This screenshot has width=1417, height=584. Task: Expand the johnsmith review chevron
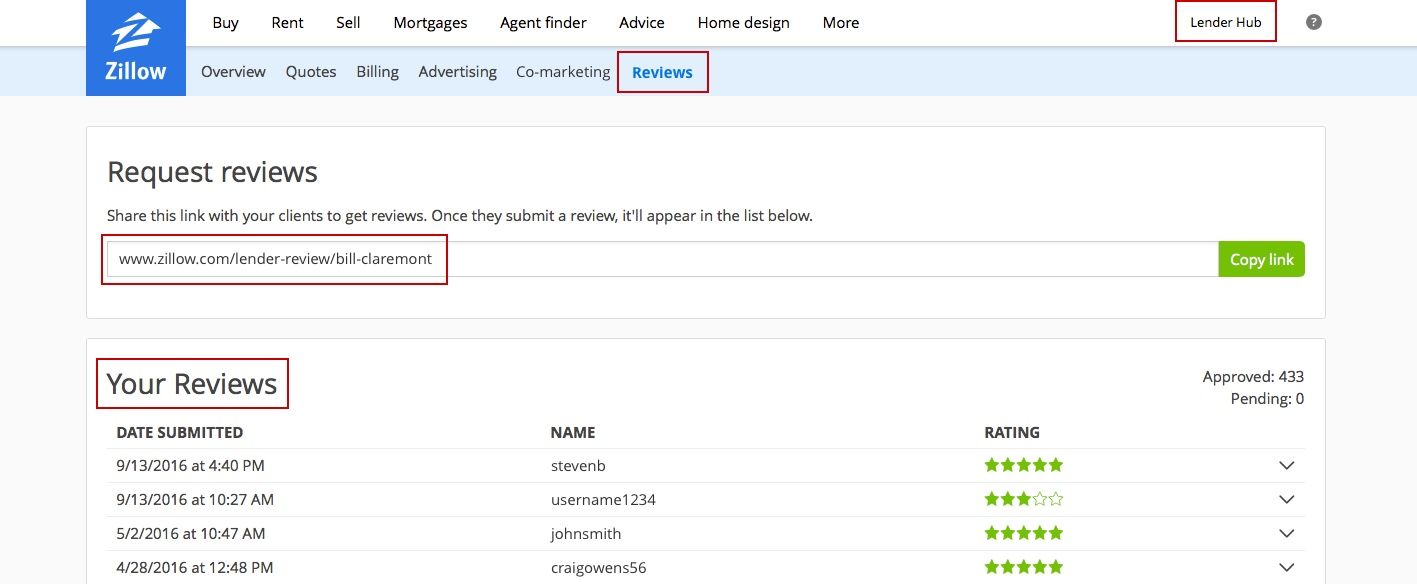click(x=1286, y=534)
